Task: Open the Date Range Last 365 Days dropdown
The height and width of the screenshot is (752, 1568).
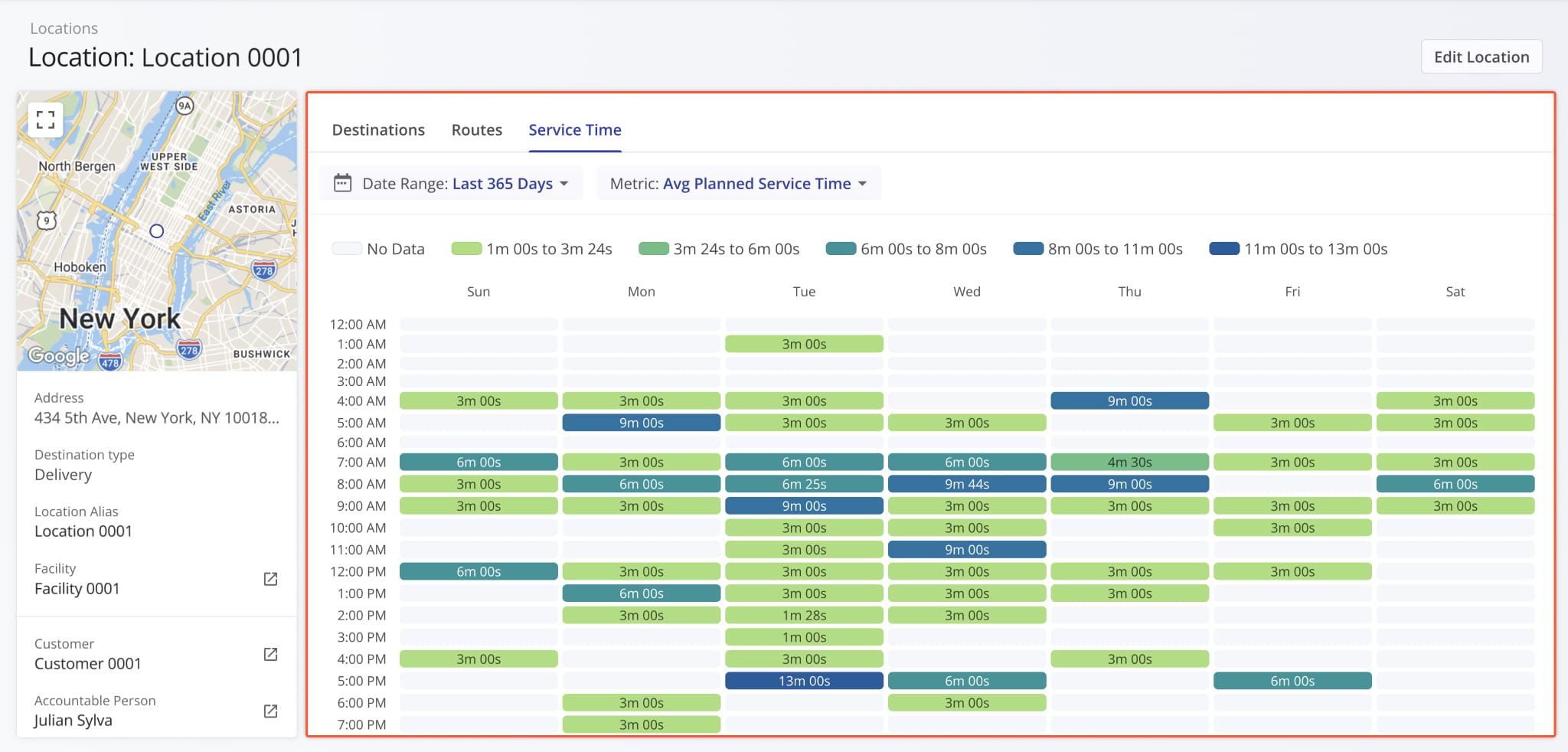Action: [x=509, y=184]
